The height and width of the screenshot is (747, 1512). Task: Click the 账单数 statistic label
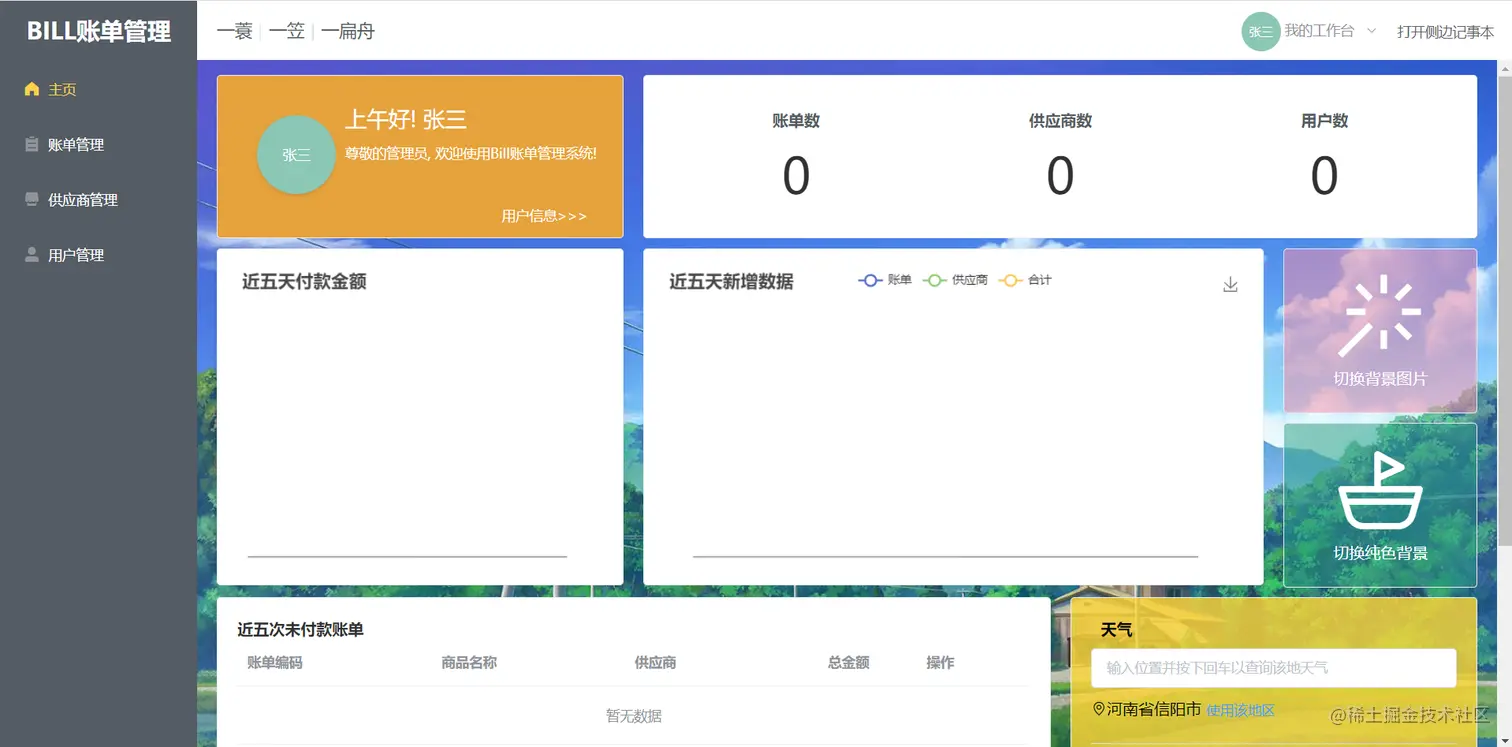click(796, 121)
